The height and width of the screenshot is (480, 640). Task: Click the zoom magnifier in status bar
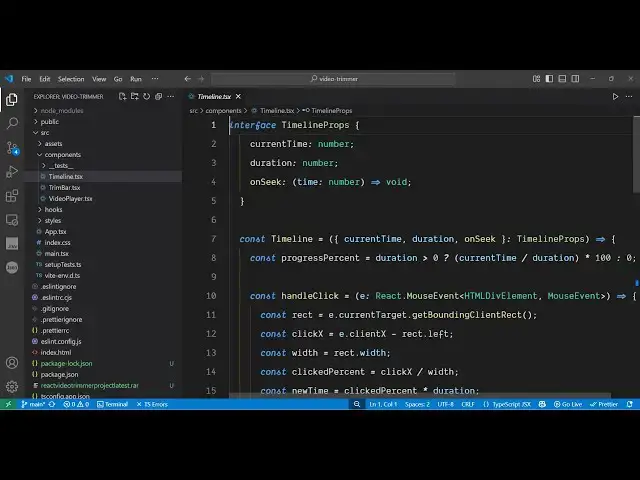point(357,404)
